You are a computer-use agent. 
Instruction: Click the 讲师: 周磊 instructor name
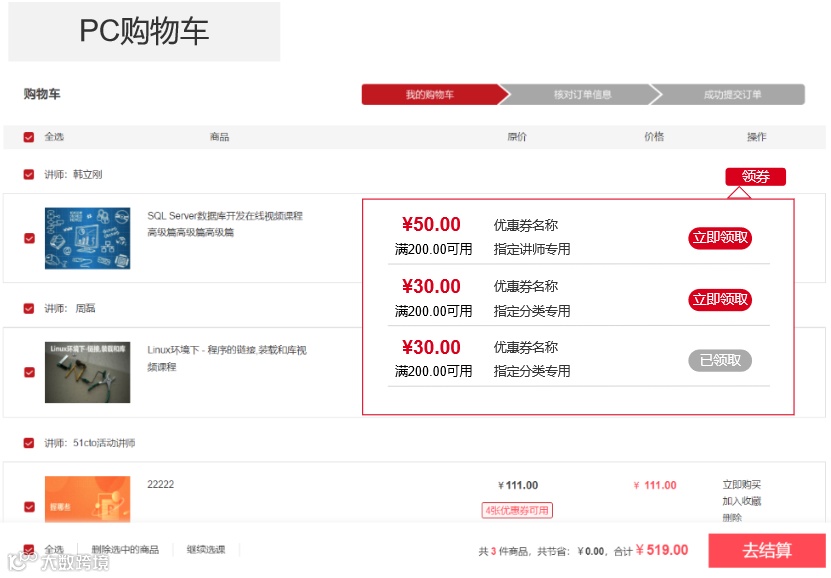(69, 308)
